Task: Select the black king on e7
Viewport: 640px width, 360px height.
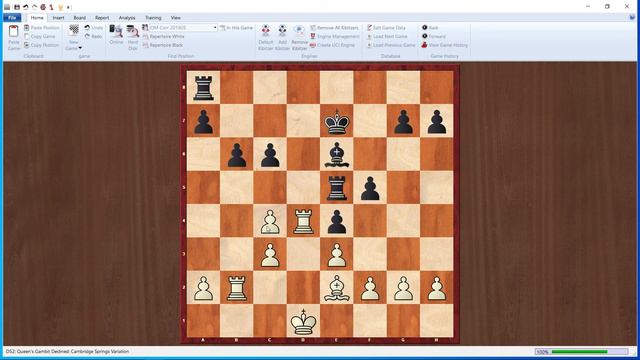Action: tap(337, 122)
